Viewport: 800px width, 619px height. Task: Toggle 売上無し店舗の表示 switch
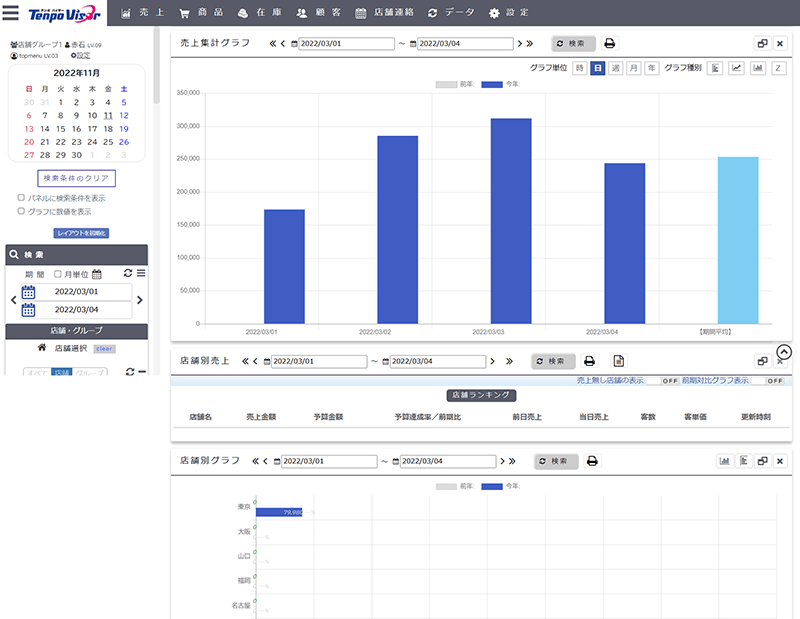(662, 381)
